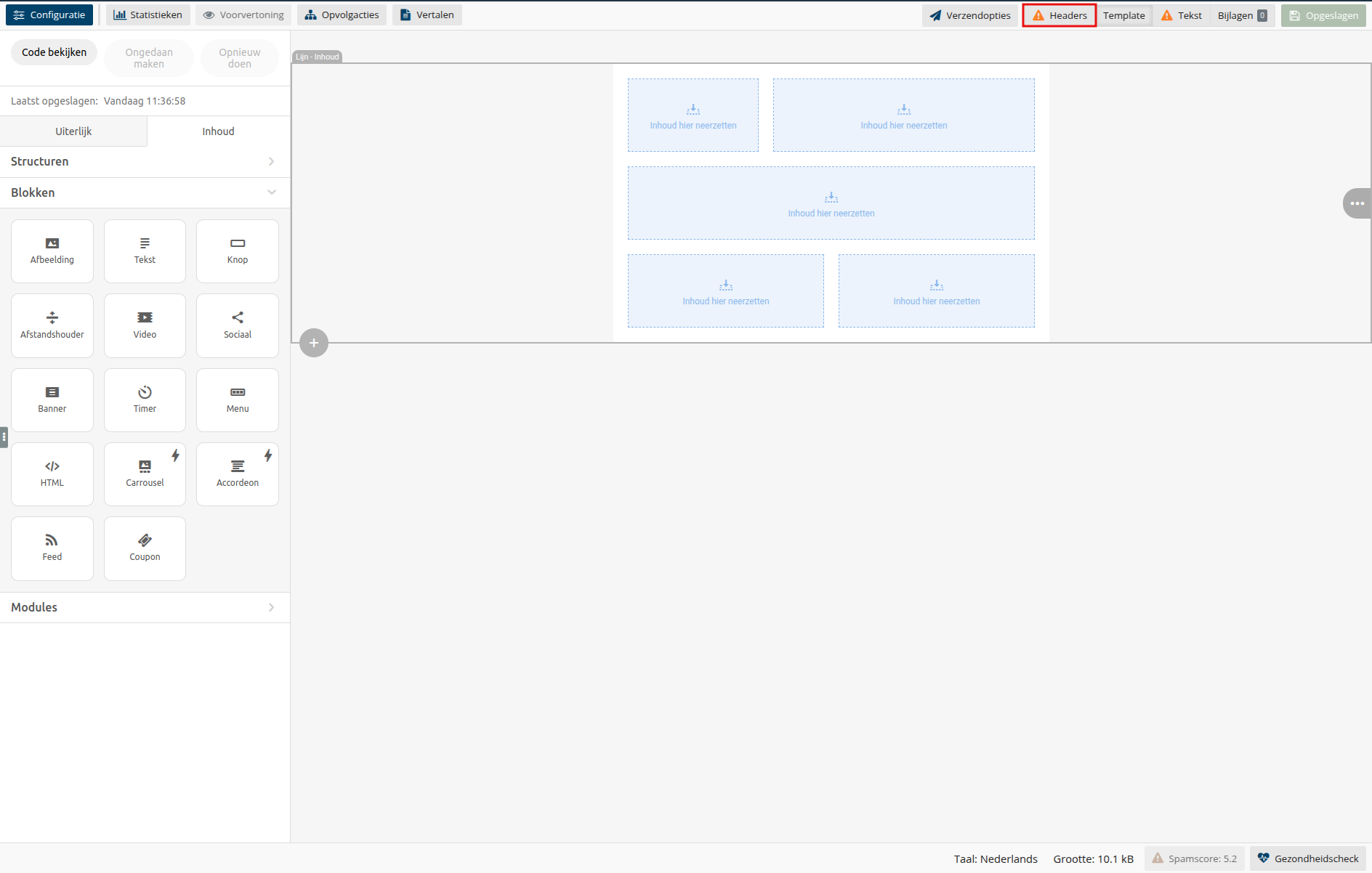Select the Feed RSS block
This screenshot has width=1372, height=873.
pos(52,548)
